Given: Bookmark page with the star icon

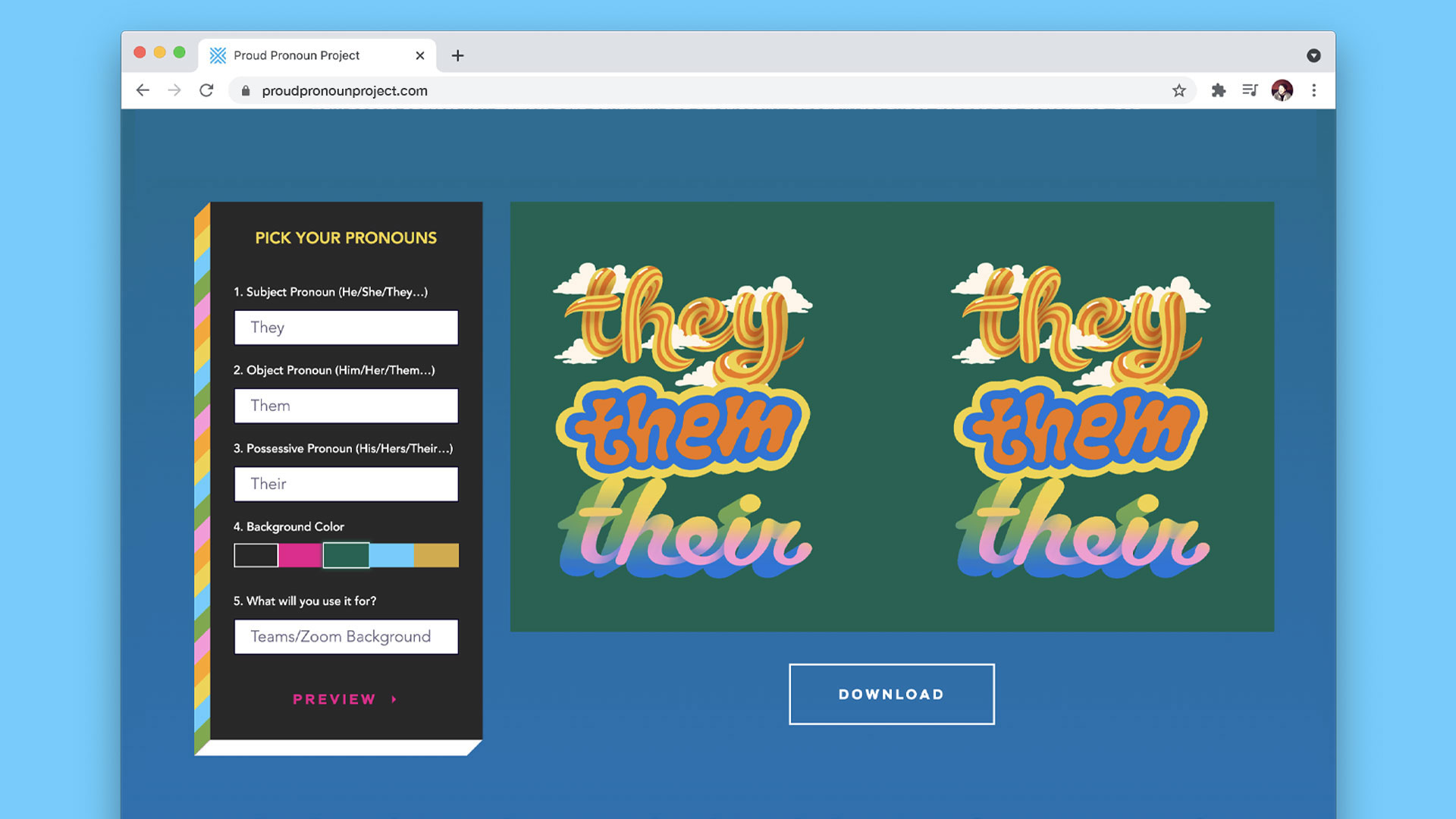Looking at the screenshot, I should coord(1178,90).
